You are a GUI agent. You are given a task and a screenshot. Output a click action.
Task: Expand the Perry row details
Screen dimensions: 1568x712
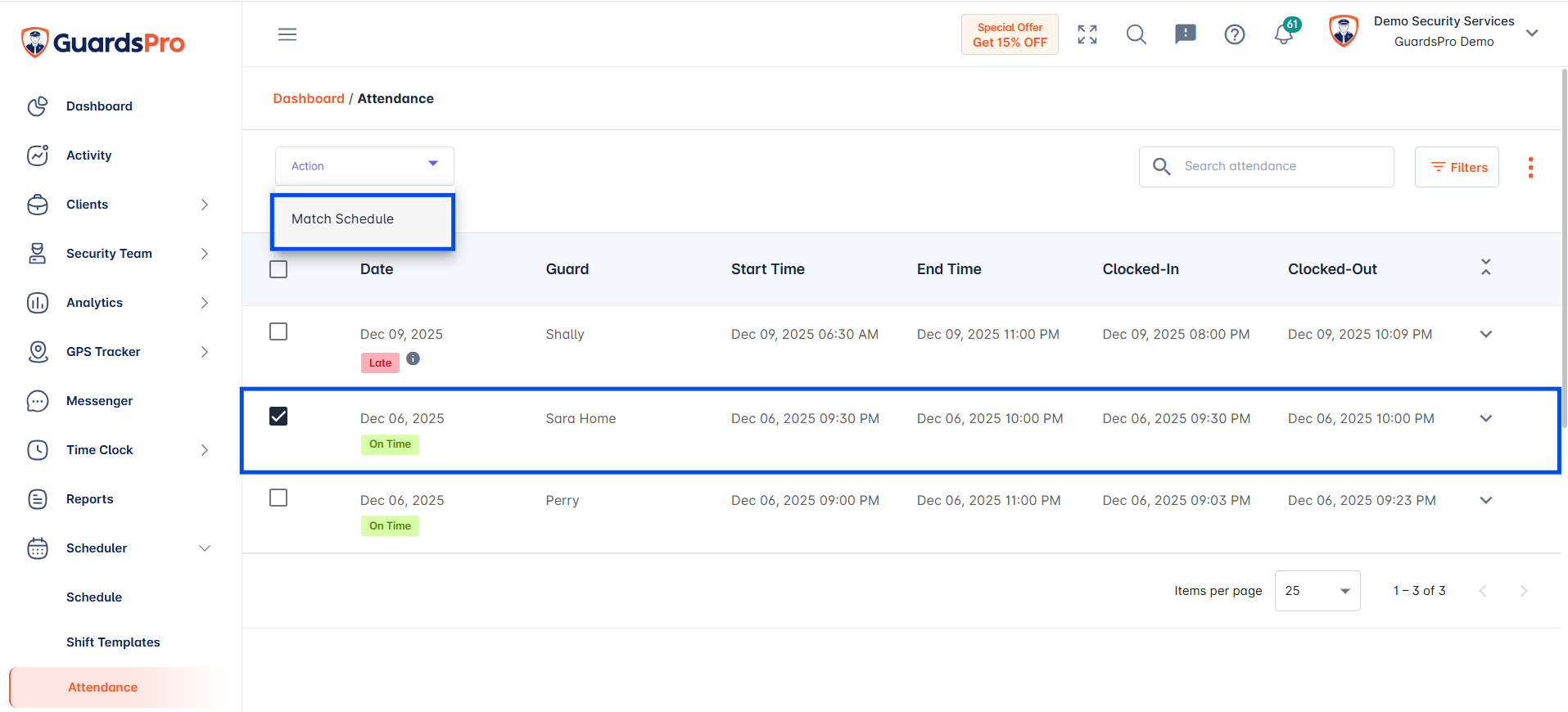1486,500
